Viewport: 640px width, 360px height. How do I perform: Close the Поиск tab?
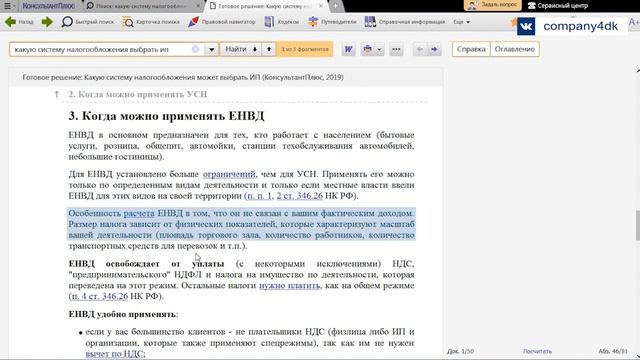point(198,6)
